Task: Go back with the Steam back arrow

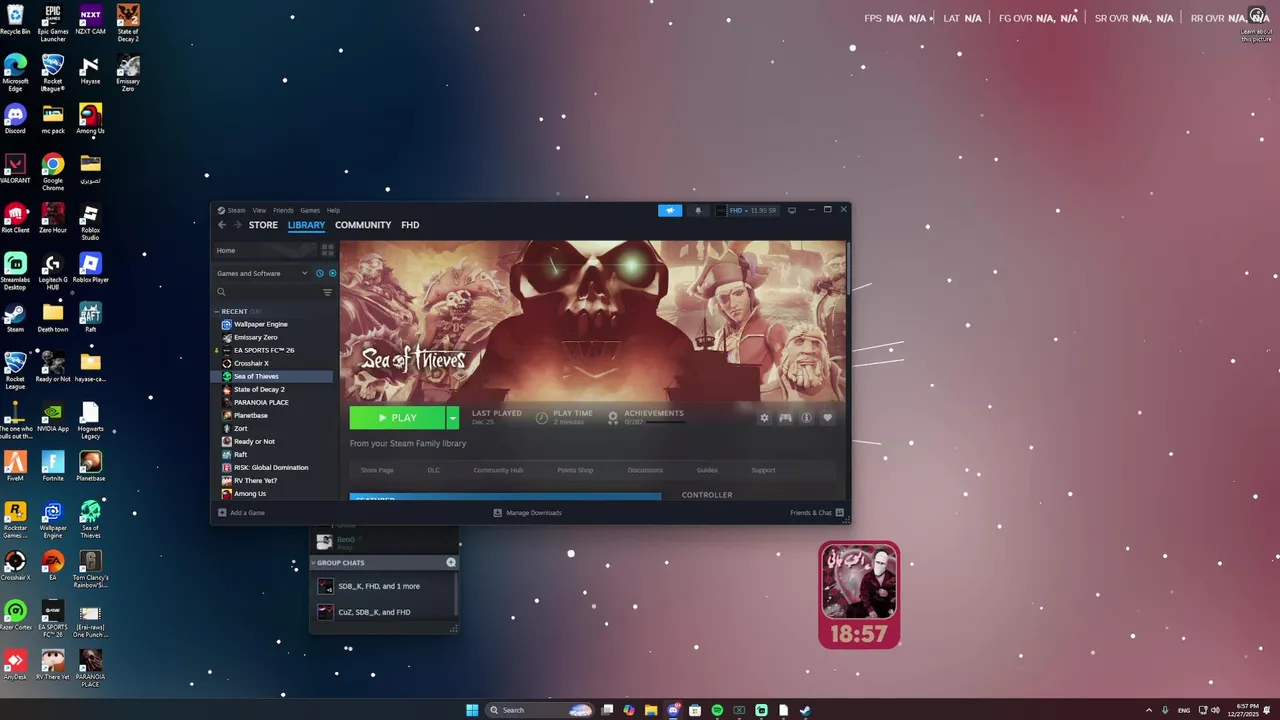Action: tap(222, 225)
